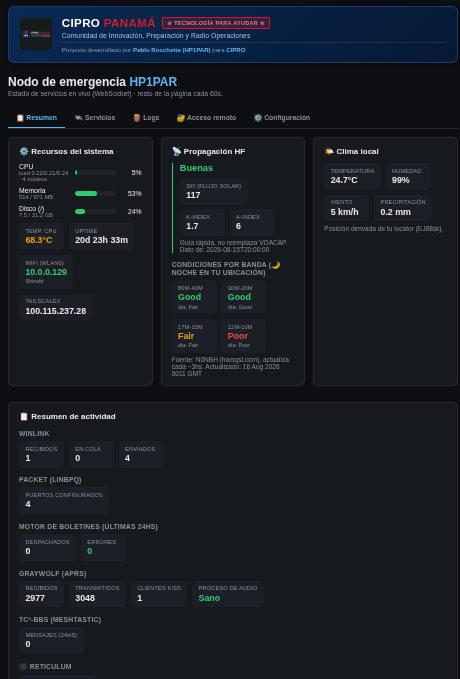
Task: Click the boletines Errores count
Action: click(x=90, y=551)
